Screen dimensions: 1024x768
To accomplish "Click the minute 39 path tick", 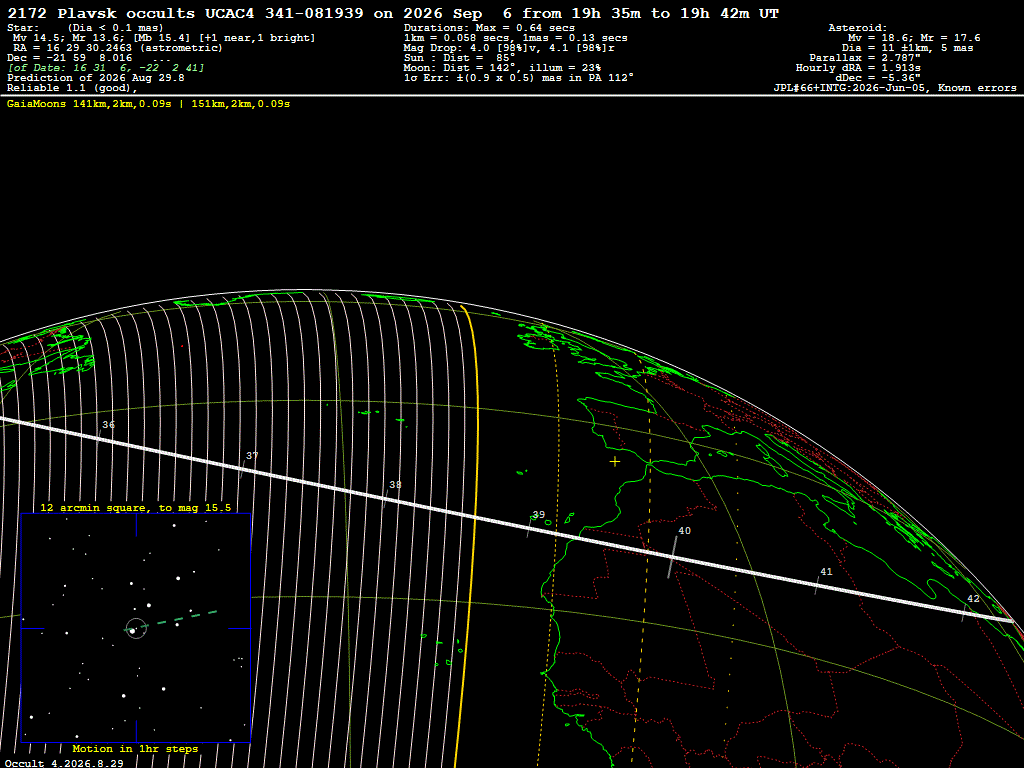I will click(530, 526).
